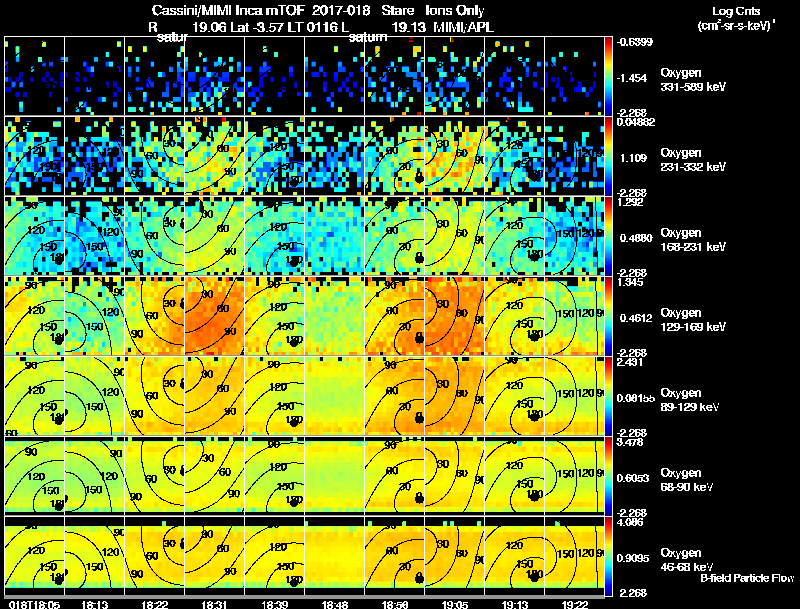The image size is (800, 609).
Task: Click the 018T18:05 start time label
Action: tap(34, 605)
